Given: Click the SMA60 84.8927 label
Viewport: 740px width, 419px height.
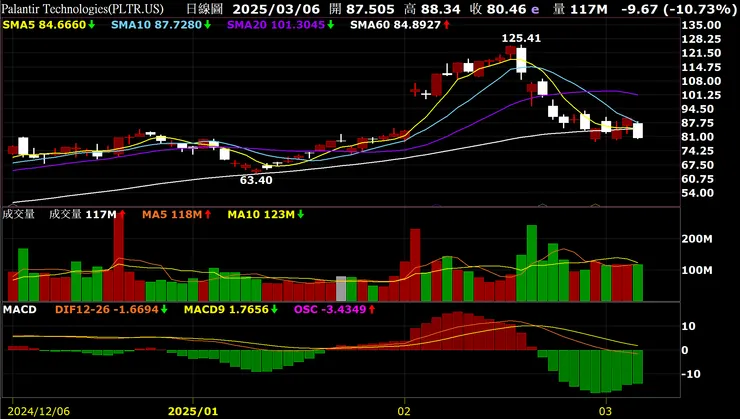Looking at the screenshot, I should click(x=395, y=25).
